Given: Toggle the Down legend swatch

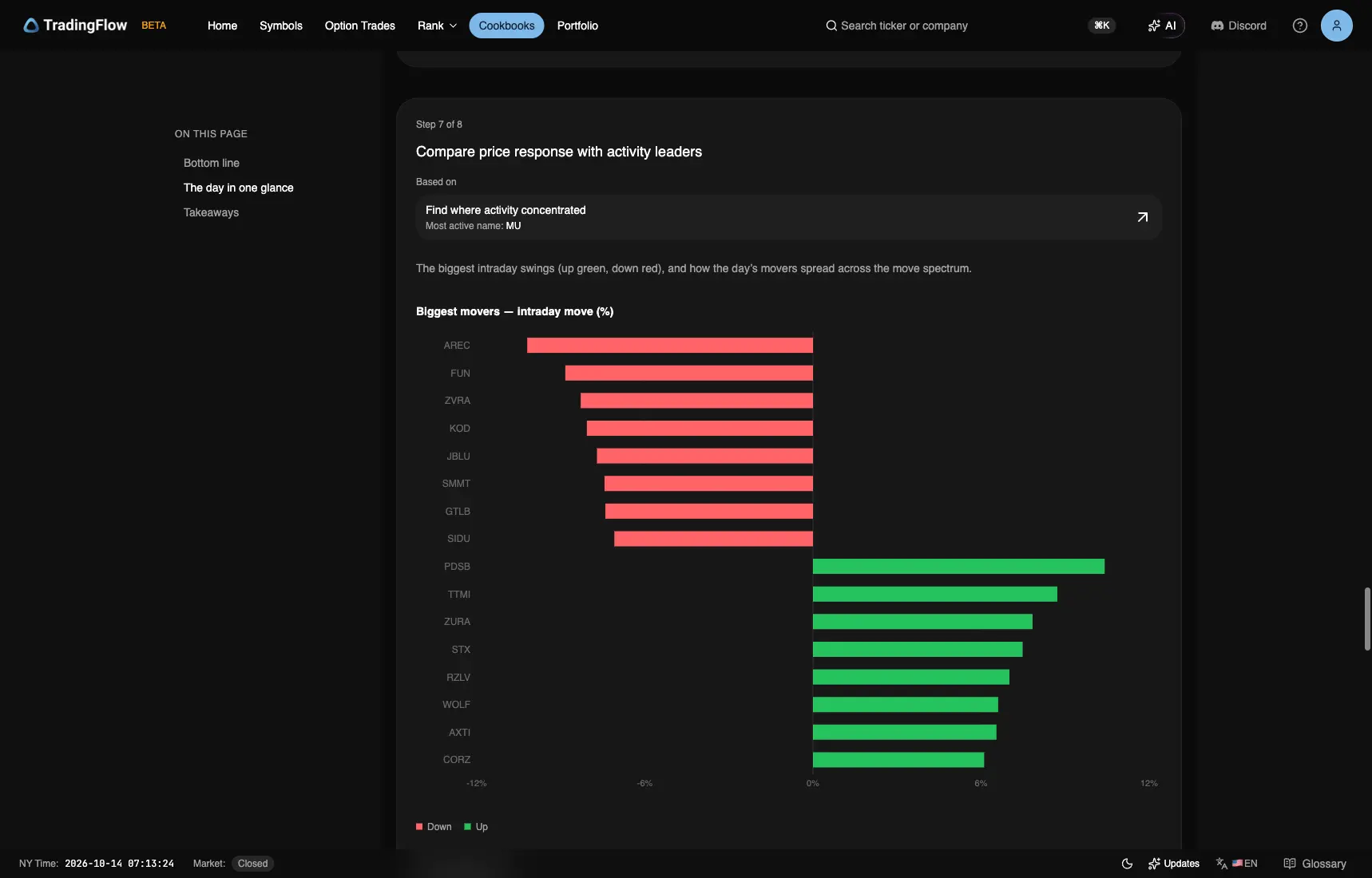Looking at the screenshot, I should tap(419, 827).
